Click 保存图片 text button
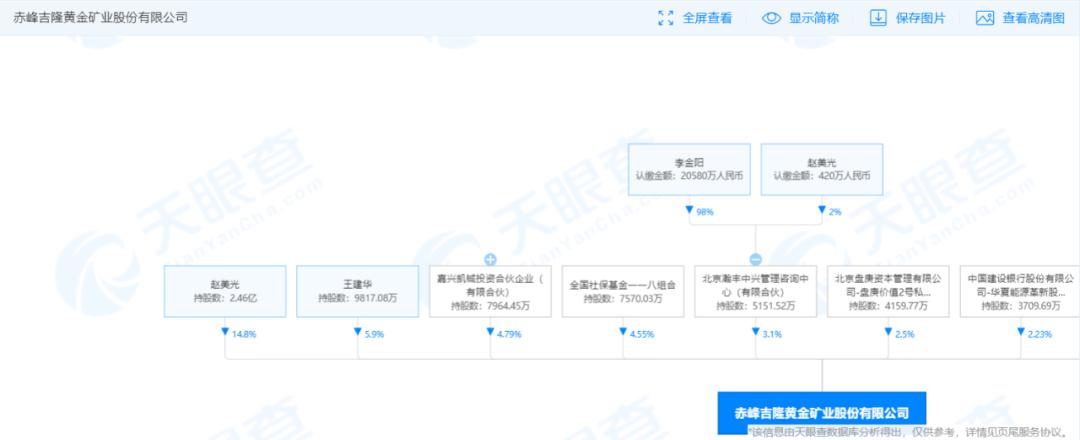Viewport: 1080px width, 440px height. [920, 19]
